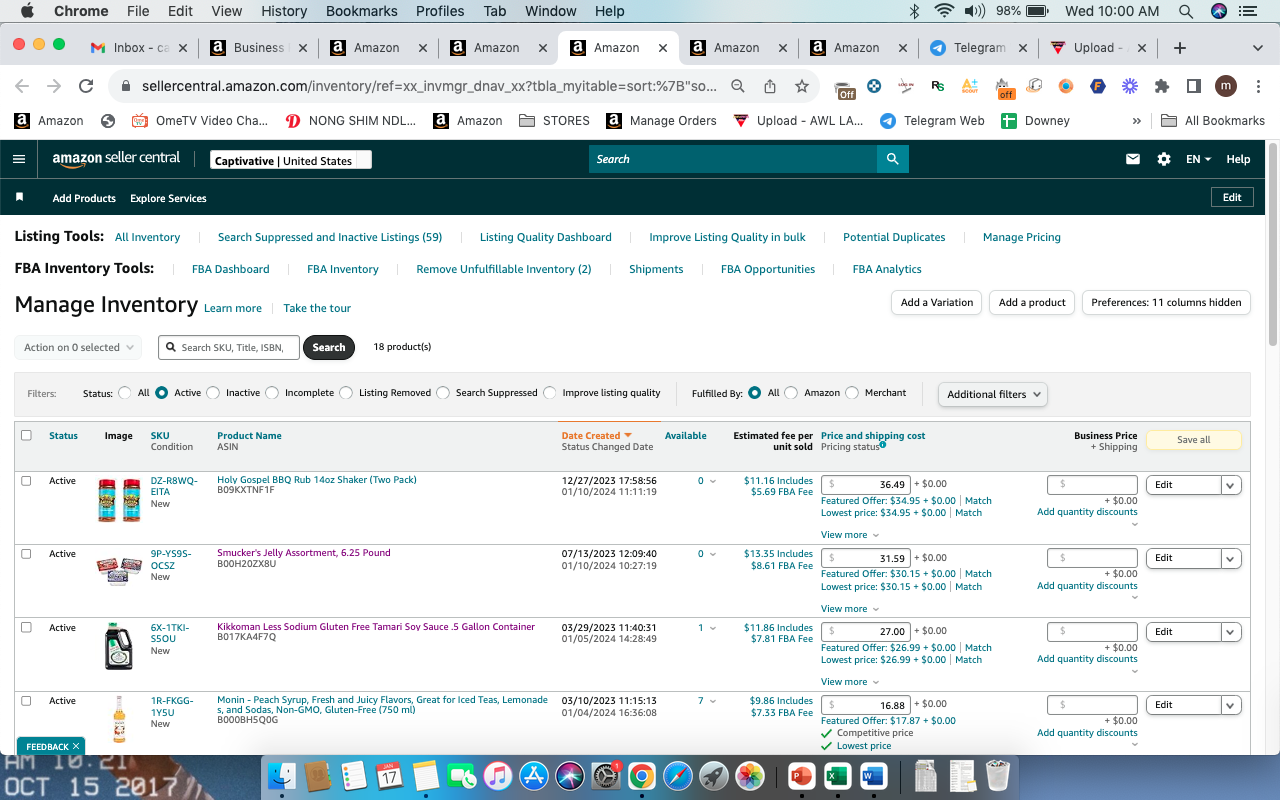
Task: Click the SKU search input field
Action: [229, 347]
